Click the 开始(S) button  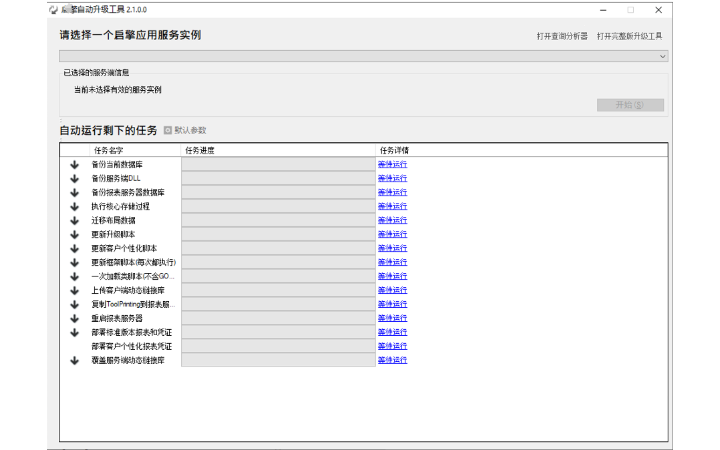click(630, 105)
